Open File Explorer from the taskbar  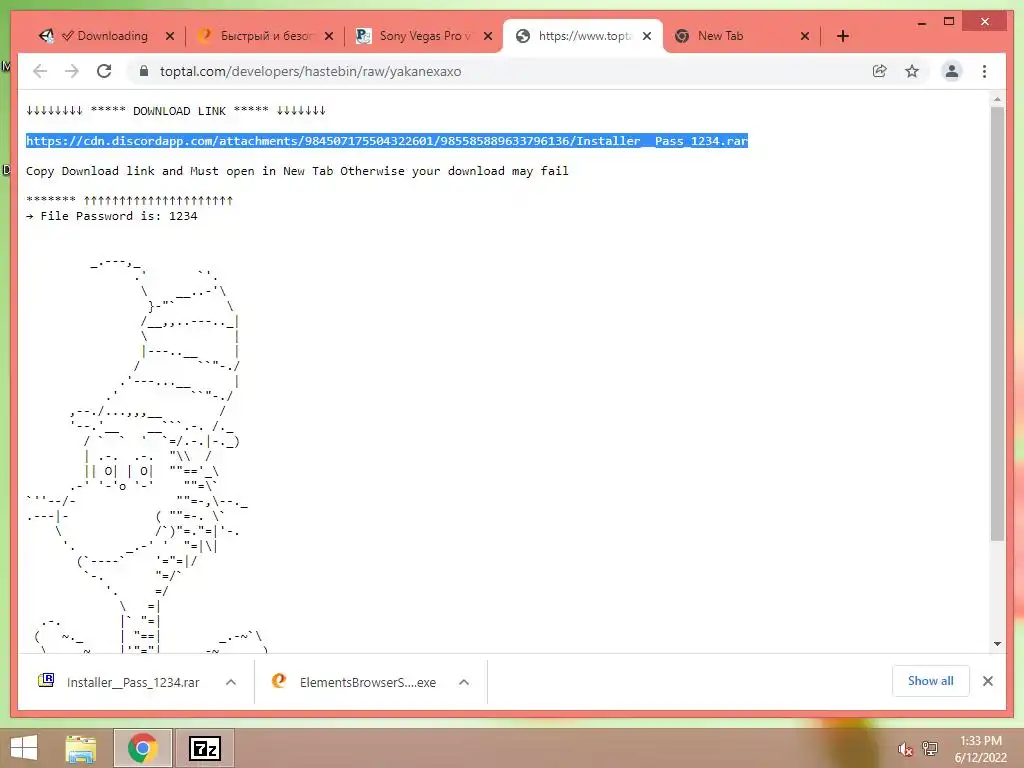pos(81,748)
